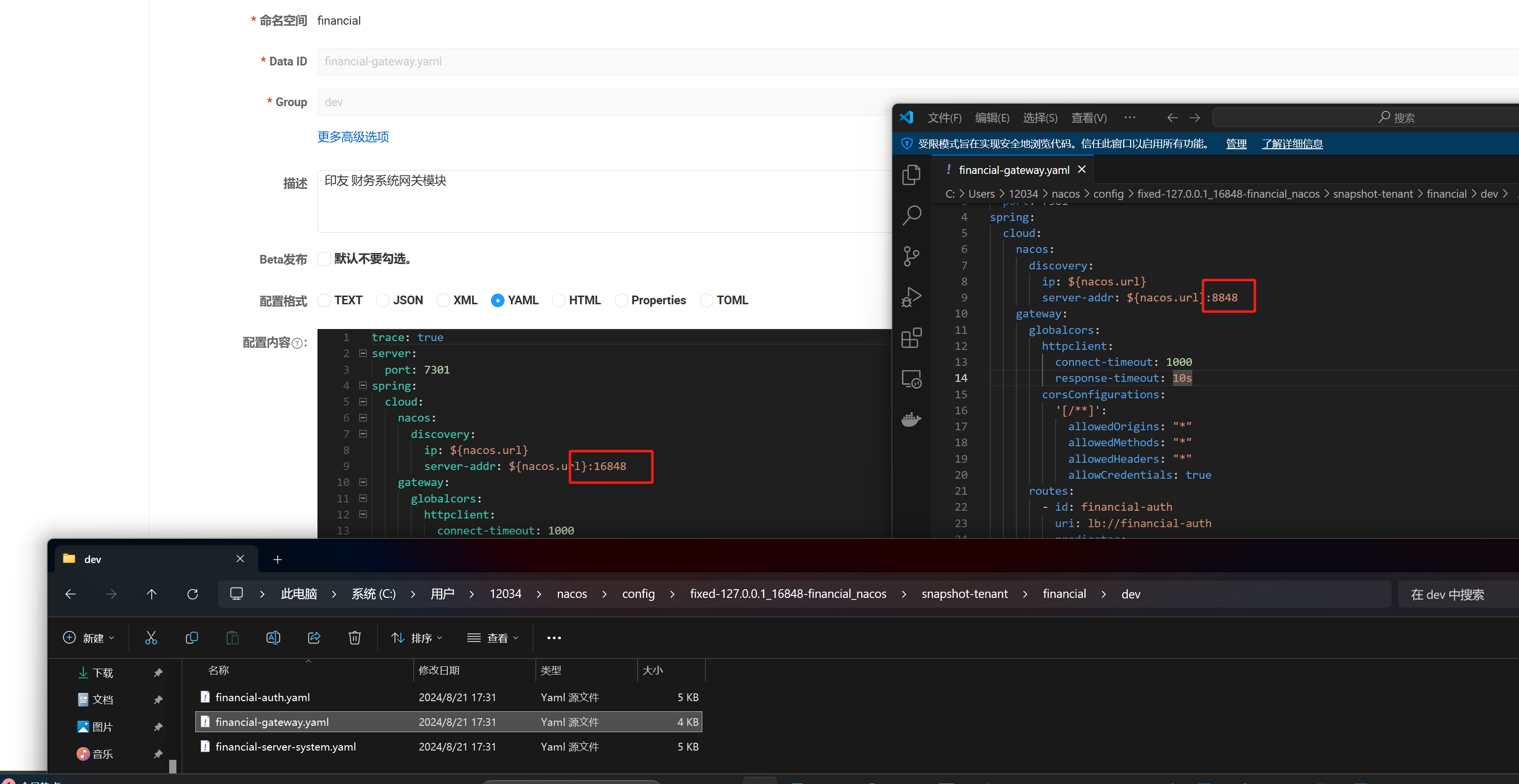Open the File Explorer more options ellipsis

click(x=554, y=638)
